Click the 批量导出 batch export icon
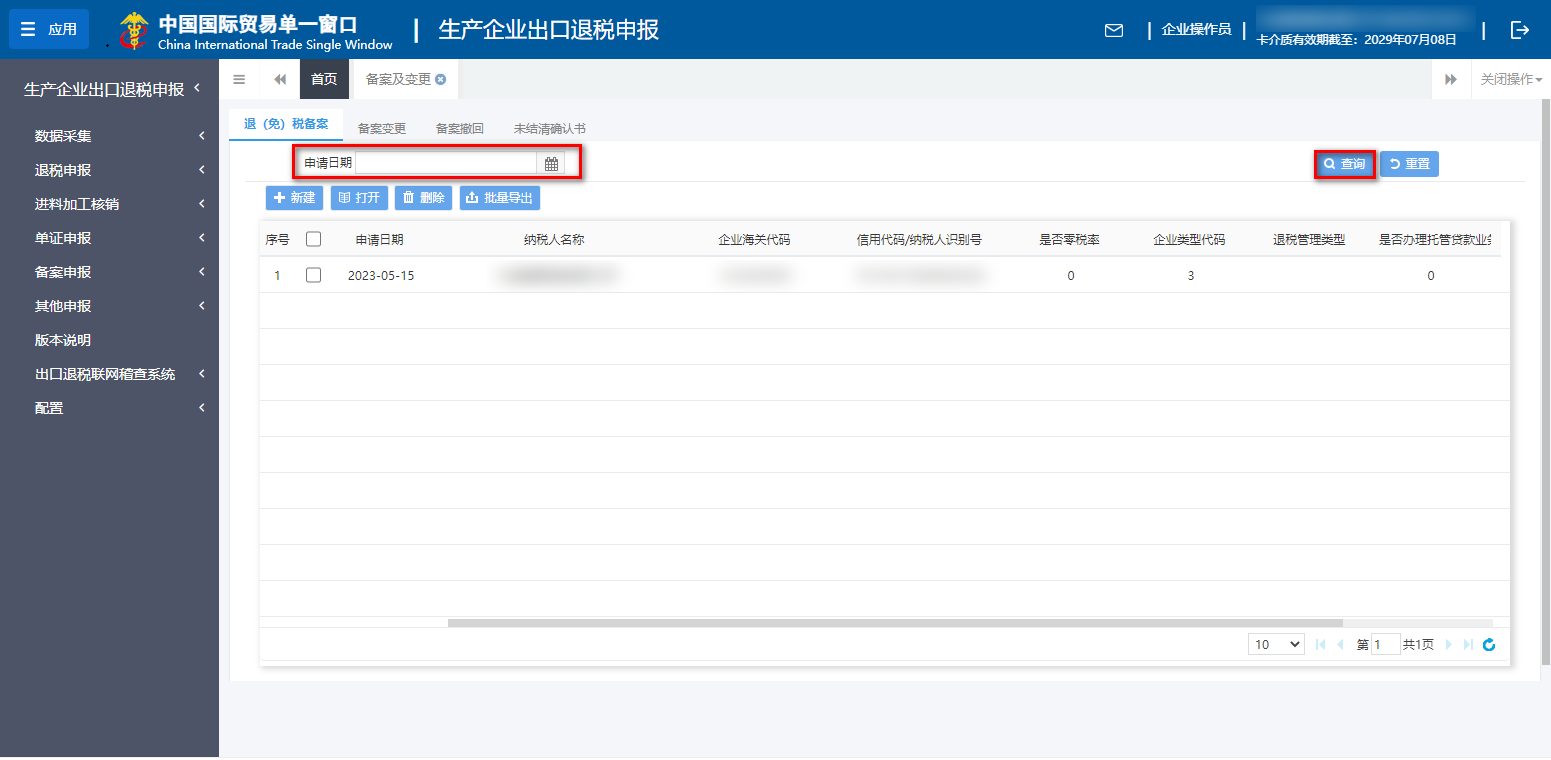The width and height of the screenshot is (1551, 760). tap(500, 197)
